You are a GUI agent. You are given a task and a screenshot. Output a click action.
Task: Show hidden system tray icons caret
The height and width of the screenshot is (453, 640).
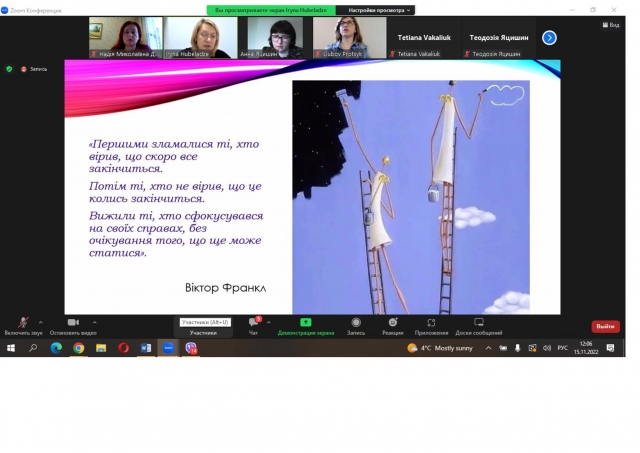tap(488, 348)
